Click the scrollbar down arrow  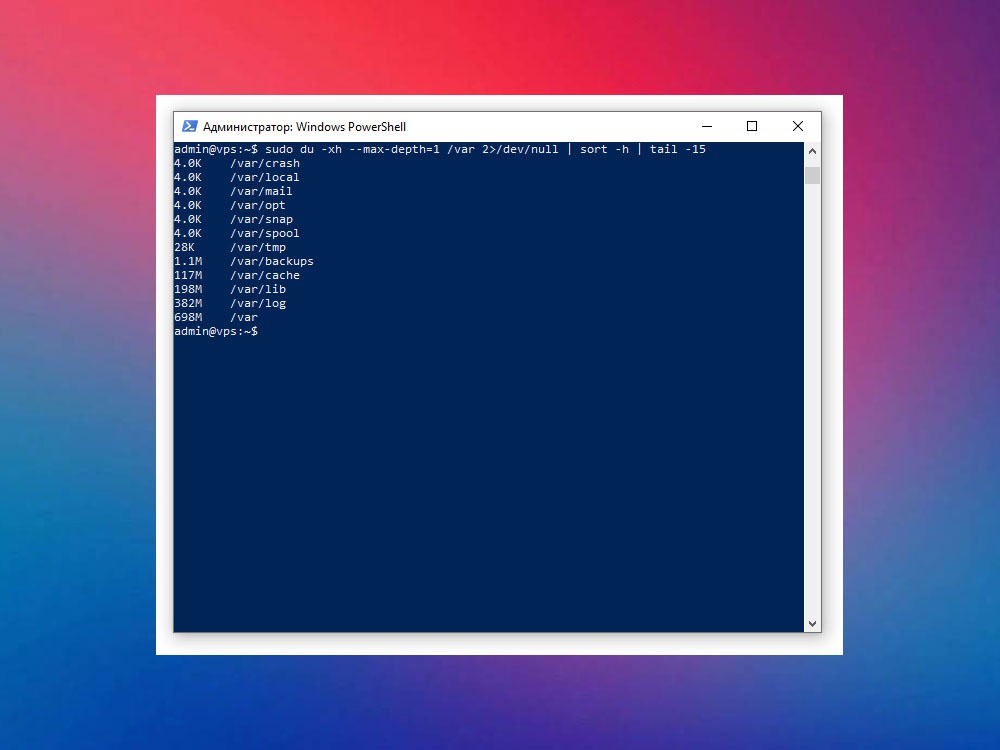[812, 624]
